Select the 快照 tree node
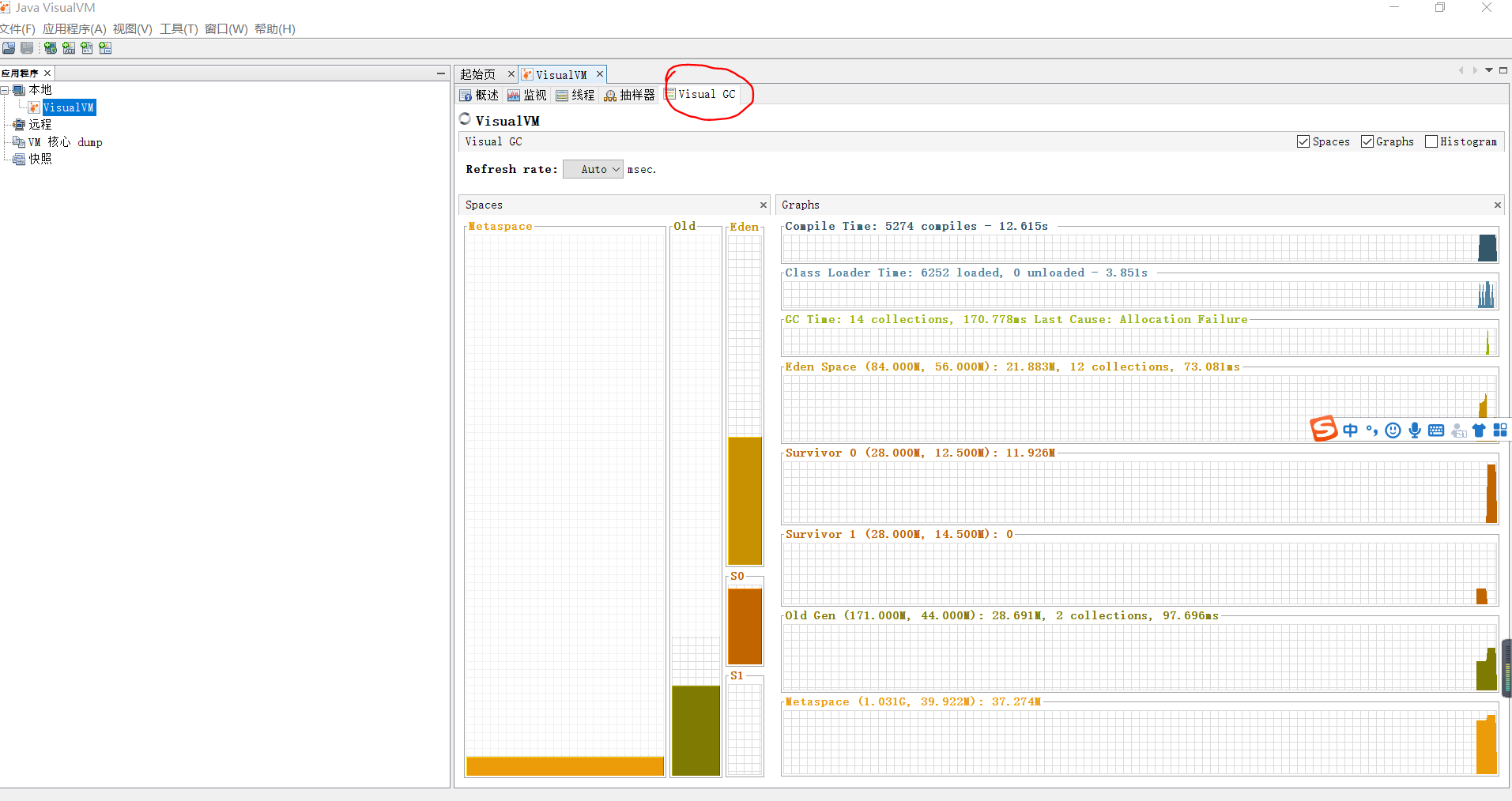The width and height of the screenshot is (1512, 801). [x=40, y=160]
